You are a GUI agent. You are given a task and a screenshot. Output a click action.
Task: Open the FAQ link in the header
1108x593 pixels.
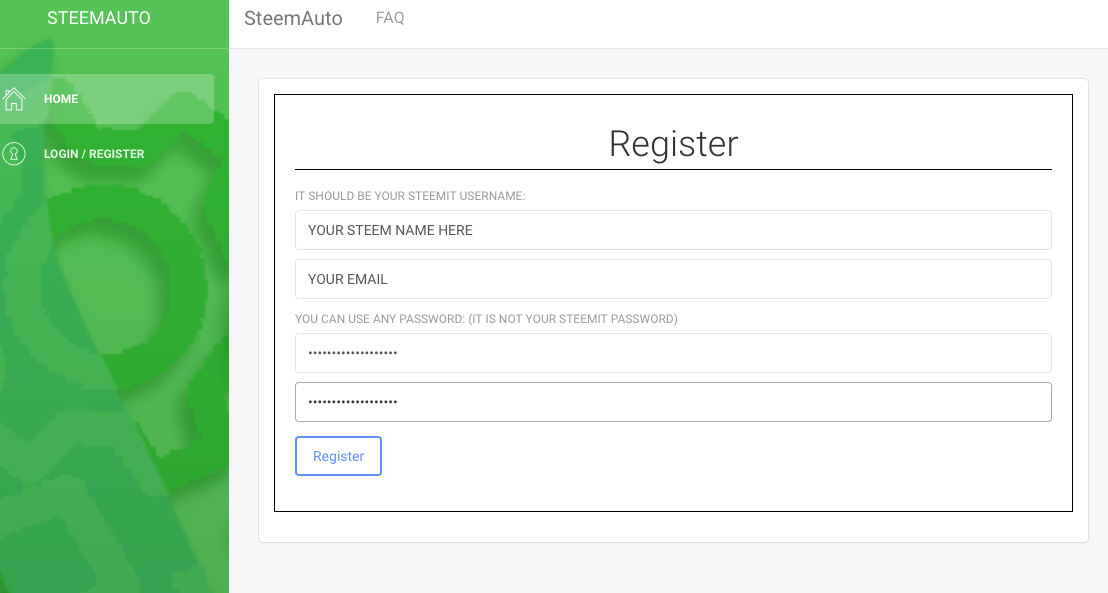click(390, 18)
